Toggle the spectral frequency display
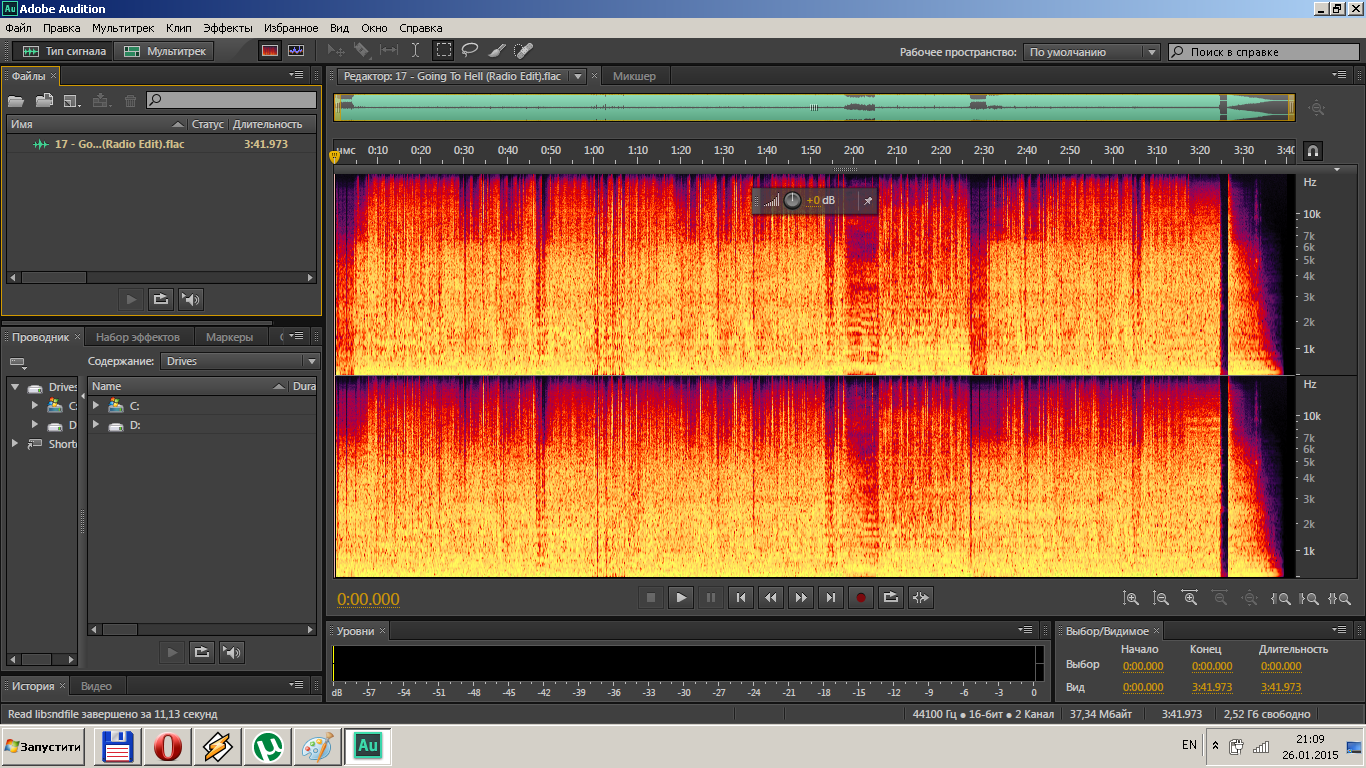The width and height of the screenshot is (1366, 768). point(270,50)
